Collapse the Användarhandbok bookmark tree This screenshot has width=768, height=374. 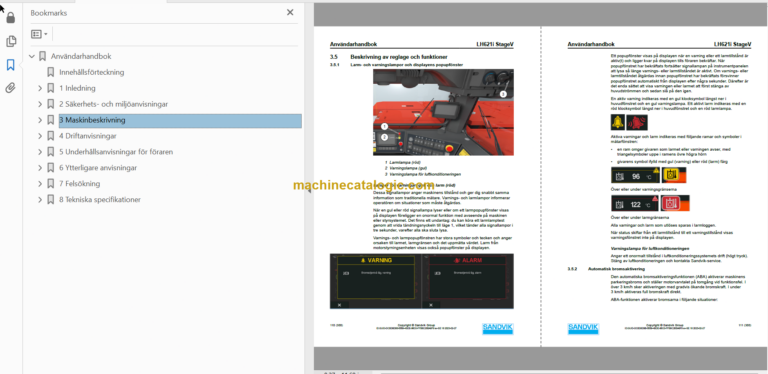(x=32, y=56)
